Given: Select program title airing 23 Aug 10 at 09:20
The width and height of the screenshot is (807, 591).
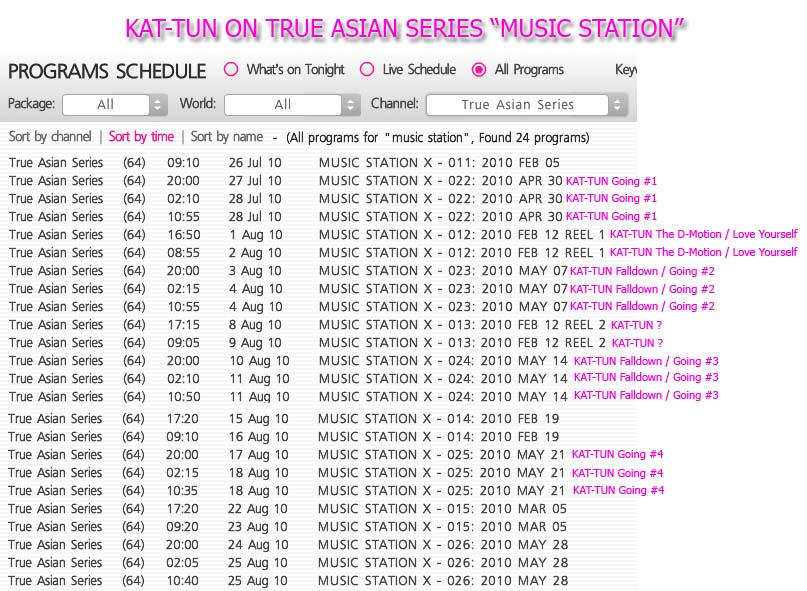Looking at the screenshot, I should point(442,527).
